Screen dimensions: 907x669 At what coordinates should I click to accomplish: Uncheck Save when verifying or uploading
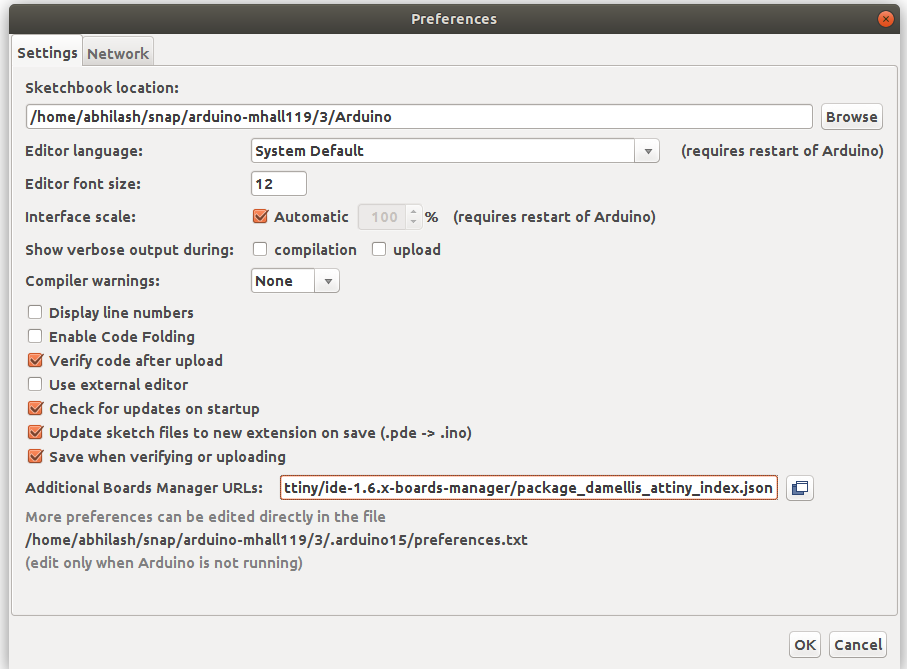pos(35,456)
